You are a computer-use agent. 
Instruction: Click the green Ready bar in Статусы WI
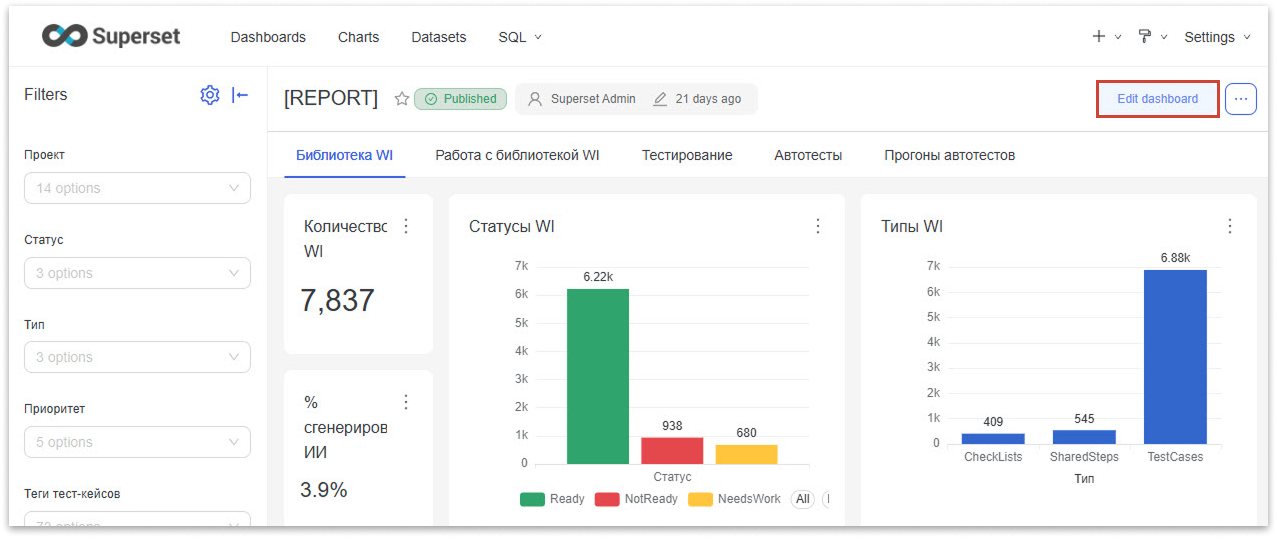(598, 376)
